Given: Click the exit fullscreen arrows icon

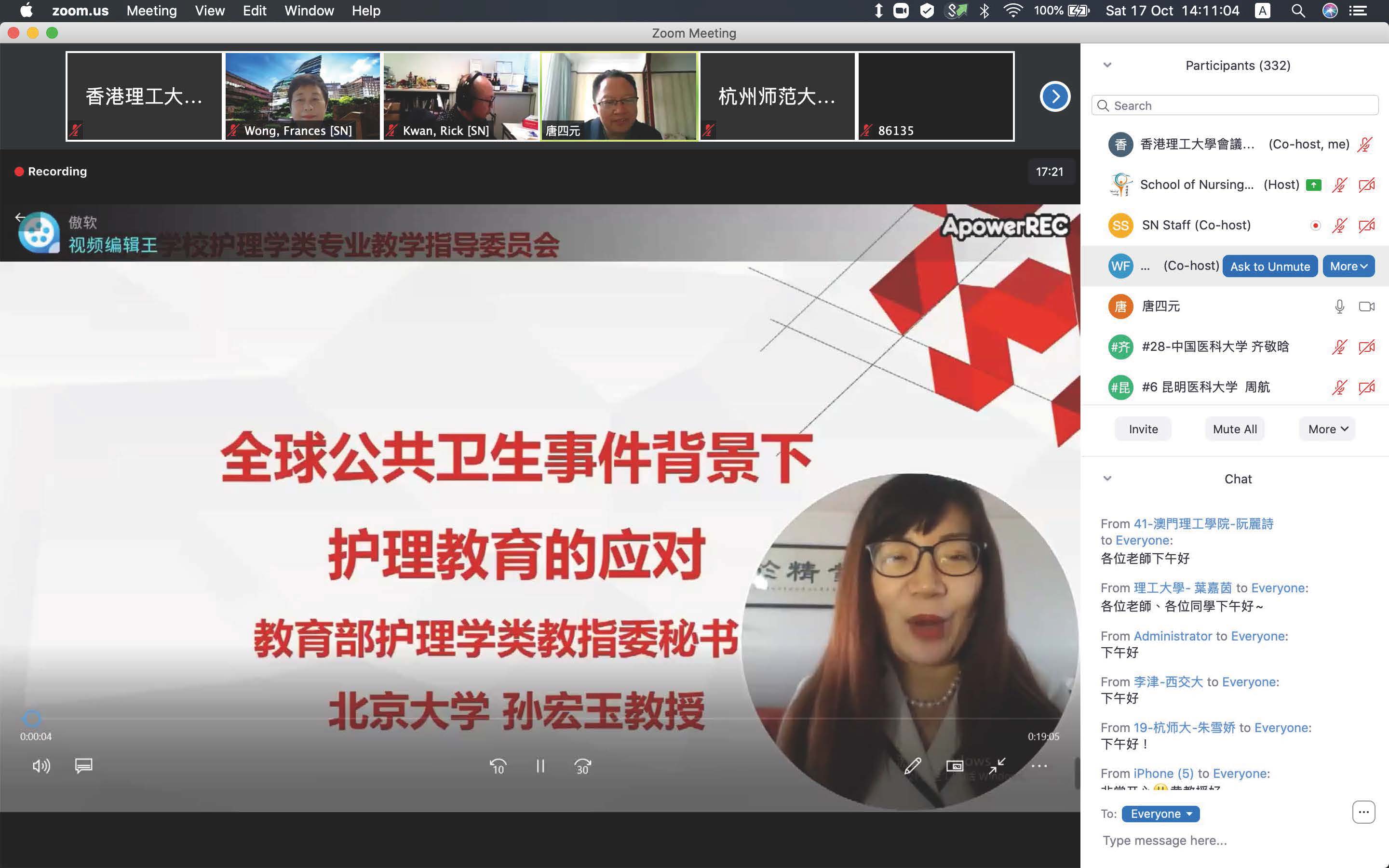Looking at the screenshot, I should coord(997,765).
